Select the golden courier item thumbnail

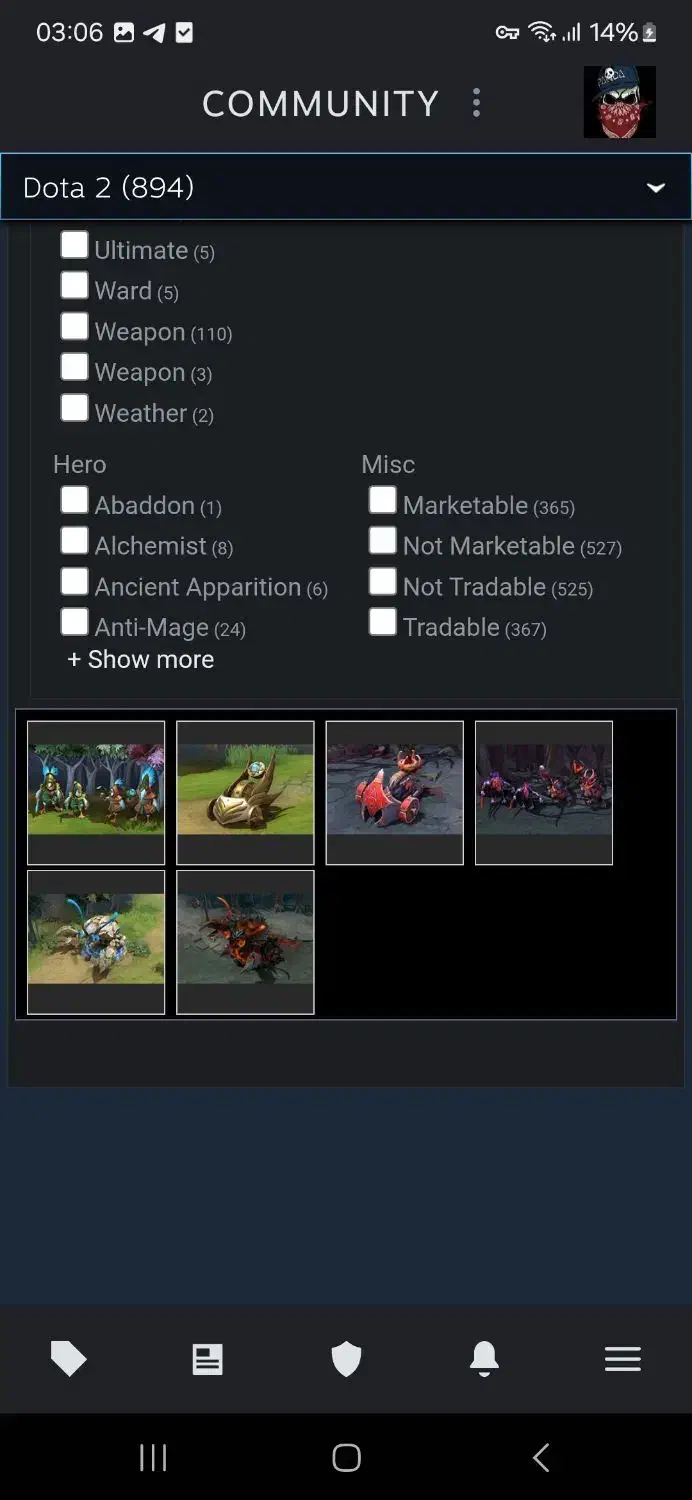(x=245, y=792)
